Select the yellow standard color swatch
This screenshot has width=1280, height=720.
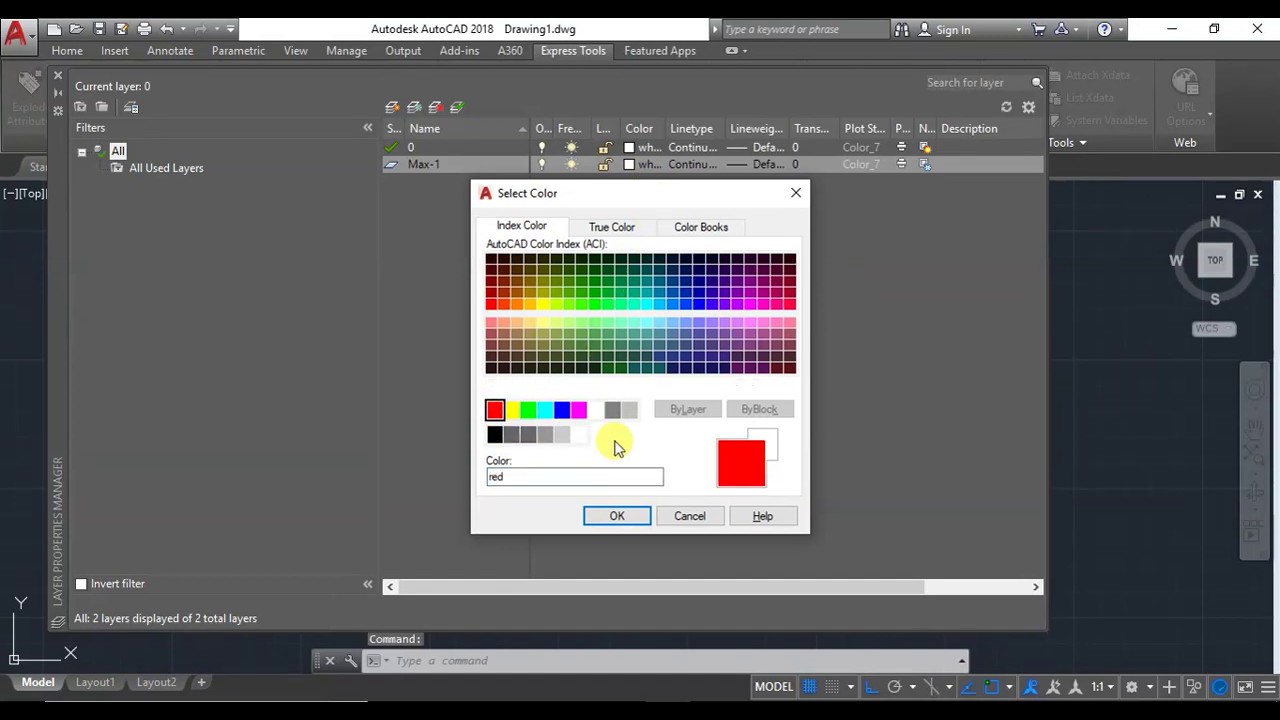[512, 410]
